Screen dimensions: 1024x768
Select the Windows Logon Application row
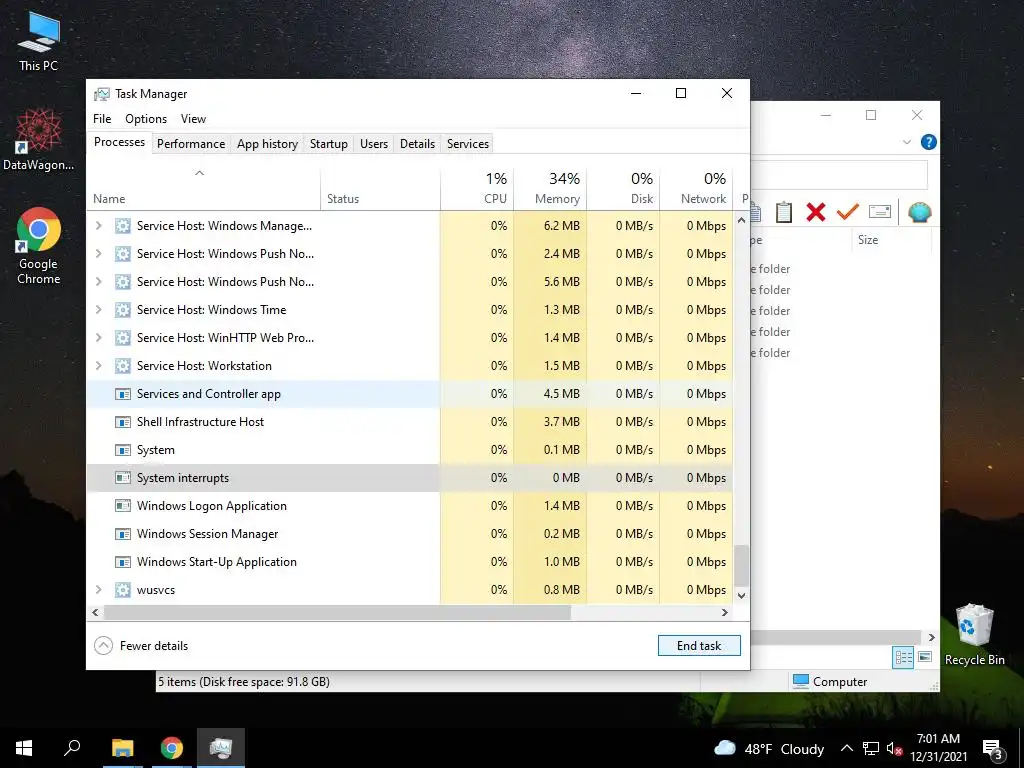point(410,506)
